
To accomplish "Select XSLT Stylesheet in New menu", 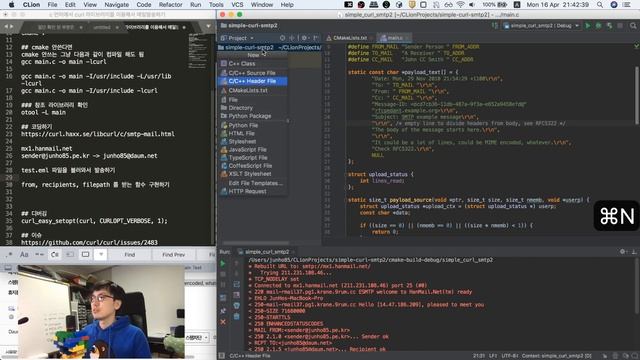I will 253,174.
